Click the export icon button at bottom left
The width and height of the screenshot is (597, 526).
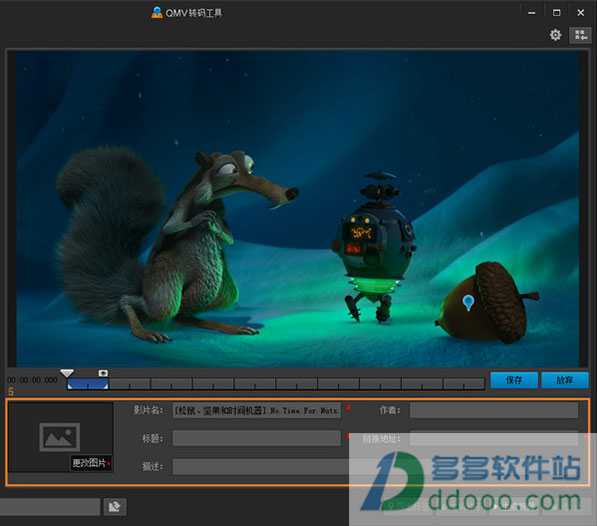115,507
